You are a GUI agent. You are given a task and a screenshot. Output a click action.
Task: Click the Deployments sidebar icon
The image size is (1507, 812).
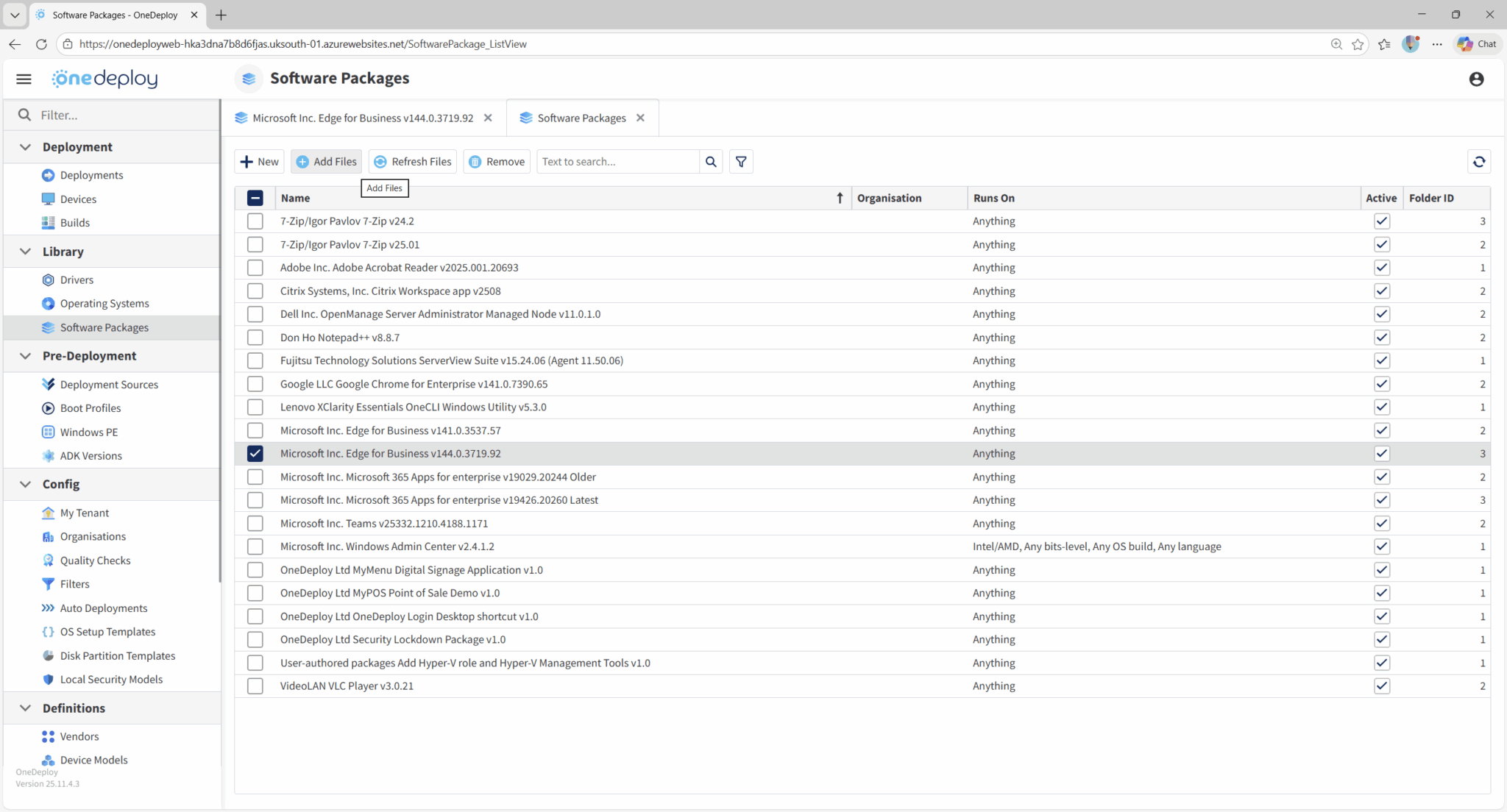click(x=48, y=175)
